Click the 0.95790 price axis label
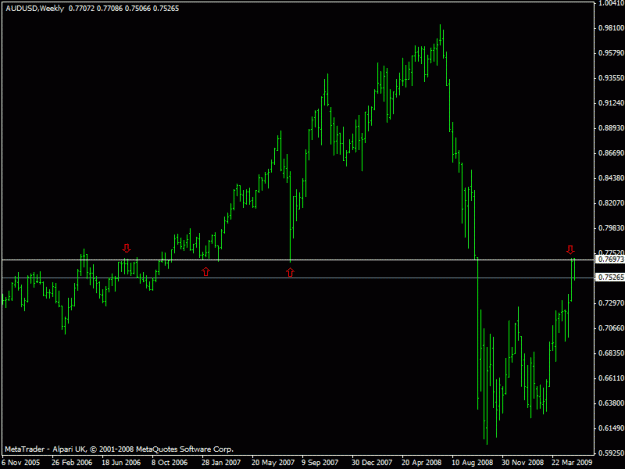Image resolution: width=625 pixels, height=469 pixels. pos(611,53)
